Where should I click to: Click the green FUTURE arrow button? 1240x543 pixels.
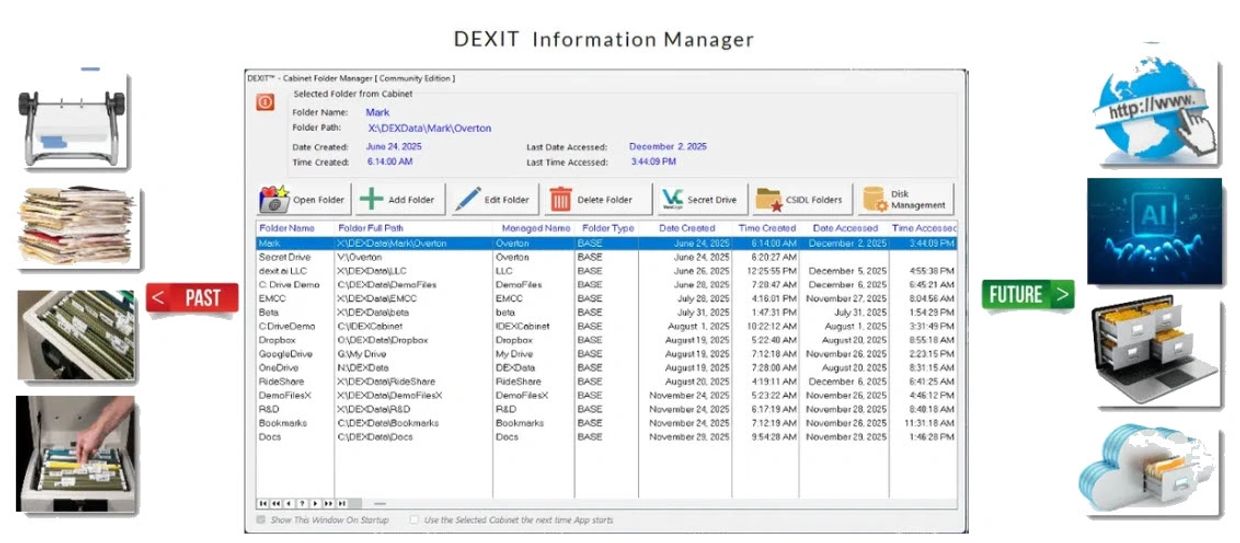pyautogui.click(x=1027, y=295)
